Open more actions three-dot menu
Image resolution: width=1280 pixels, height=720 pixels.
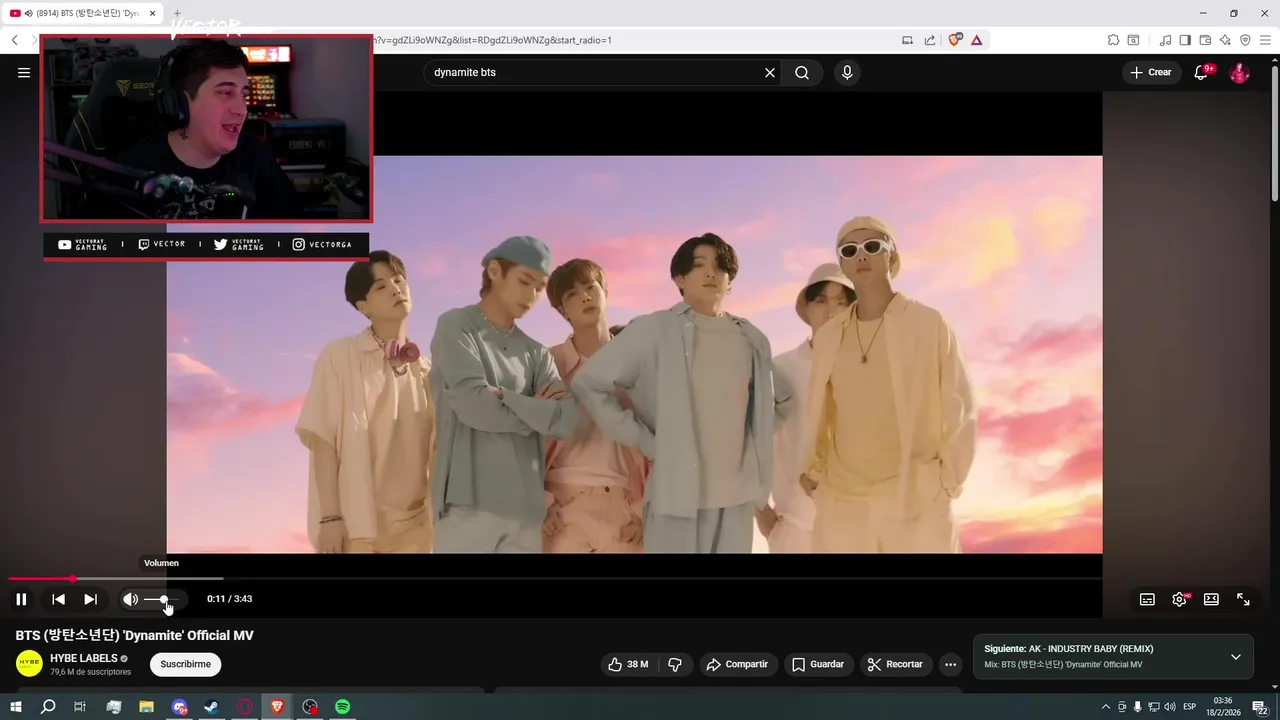(x=950, y=664)
